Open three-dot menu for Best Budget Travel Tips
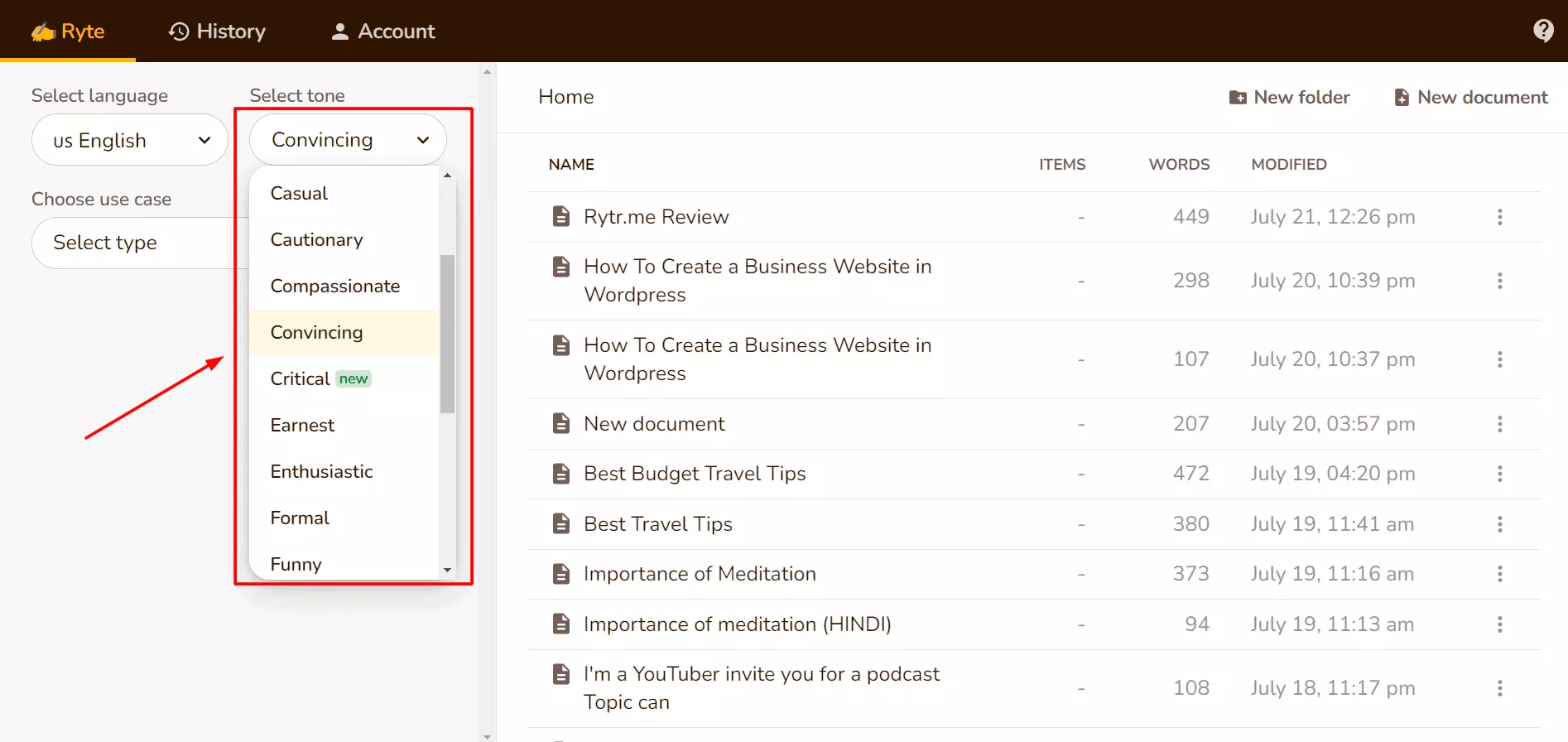 pyautogui.click(x=1499, y=474)
